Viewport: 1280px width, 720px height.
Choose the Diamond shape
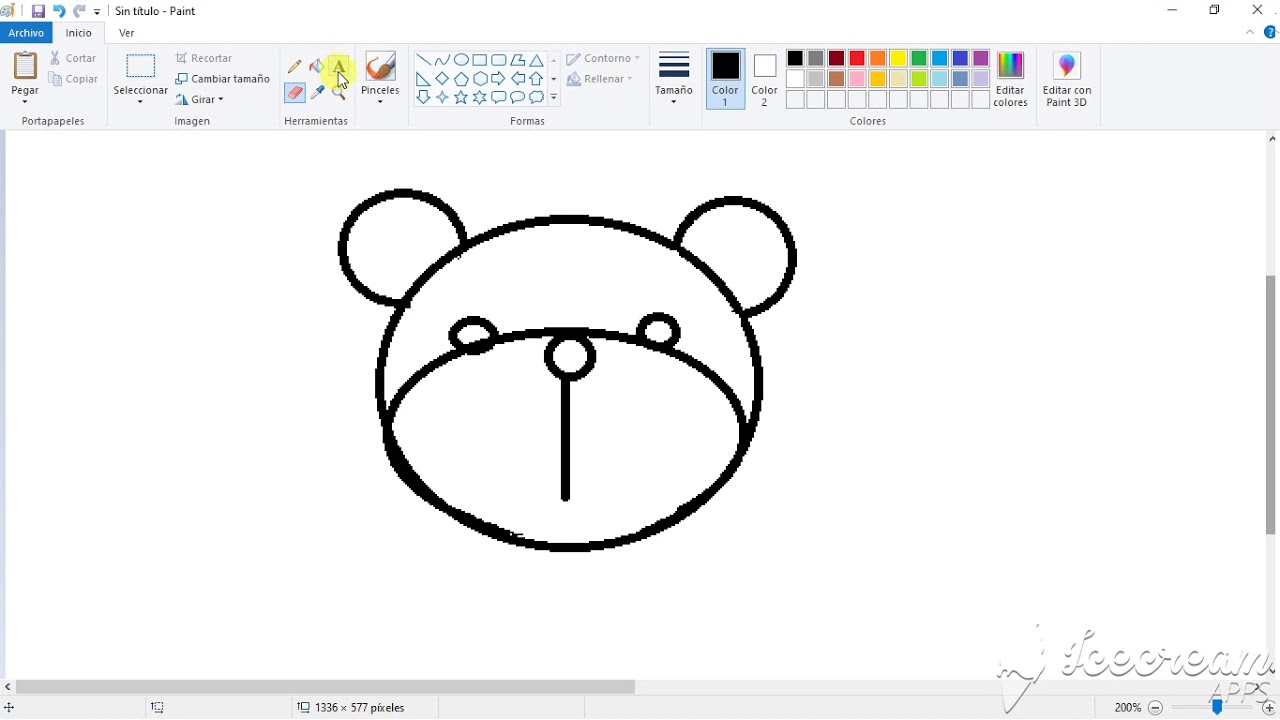point(442,79)
